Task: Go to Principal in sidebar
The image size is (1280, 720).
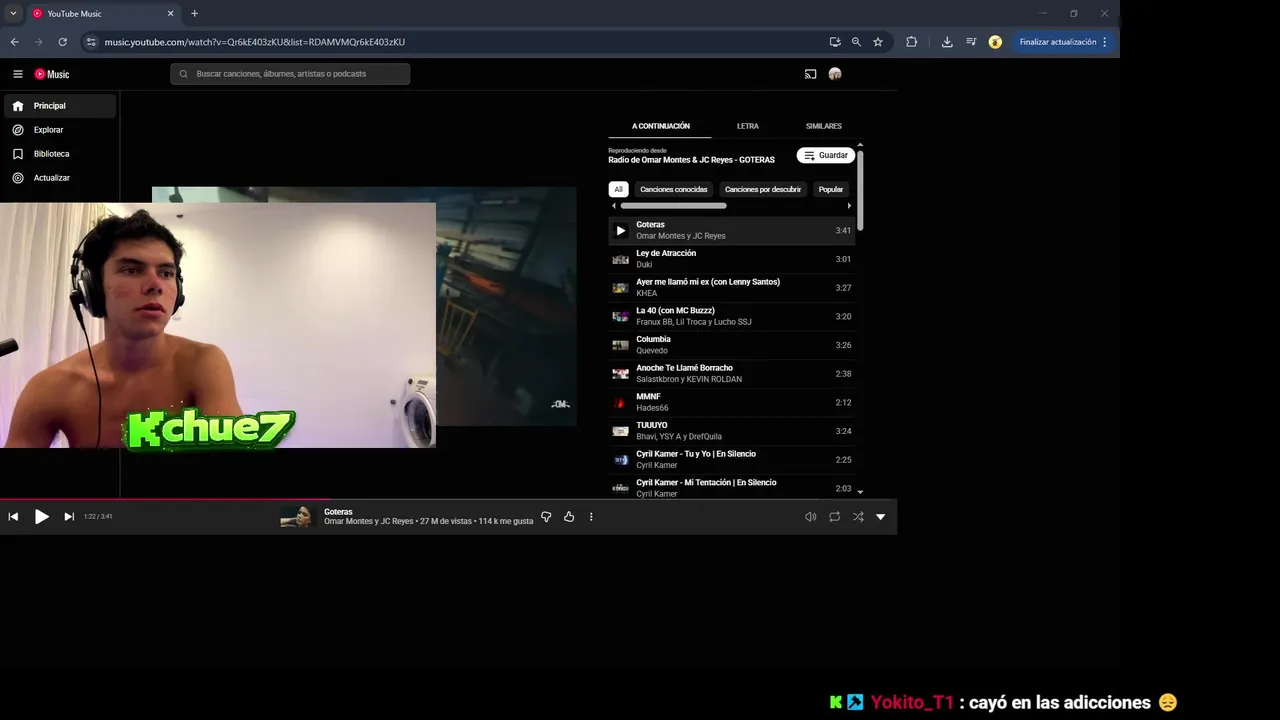Action: point(60,106)
